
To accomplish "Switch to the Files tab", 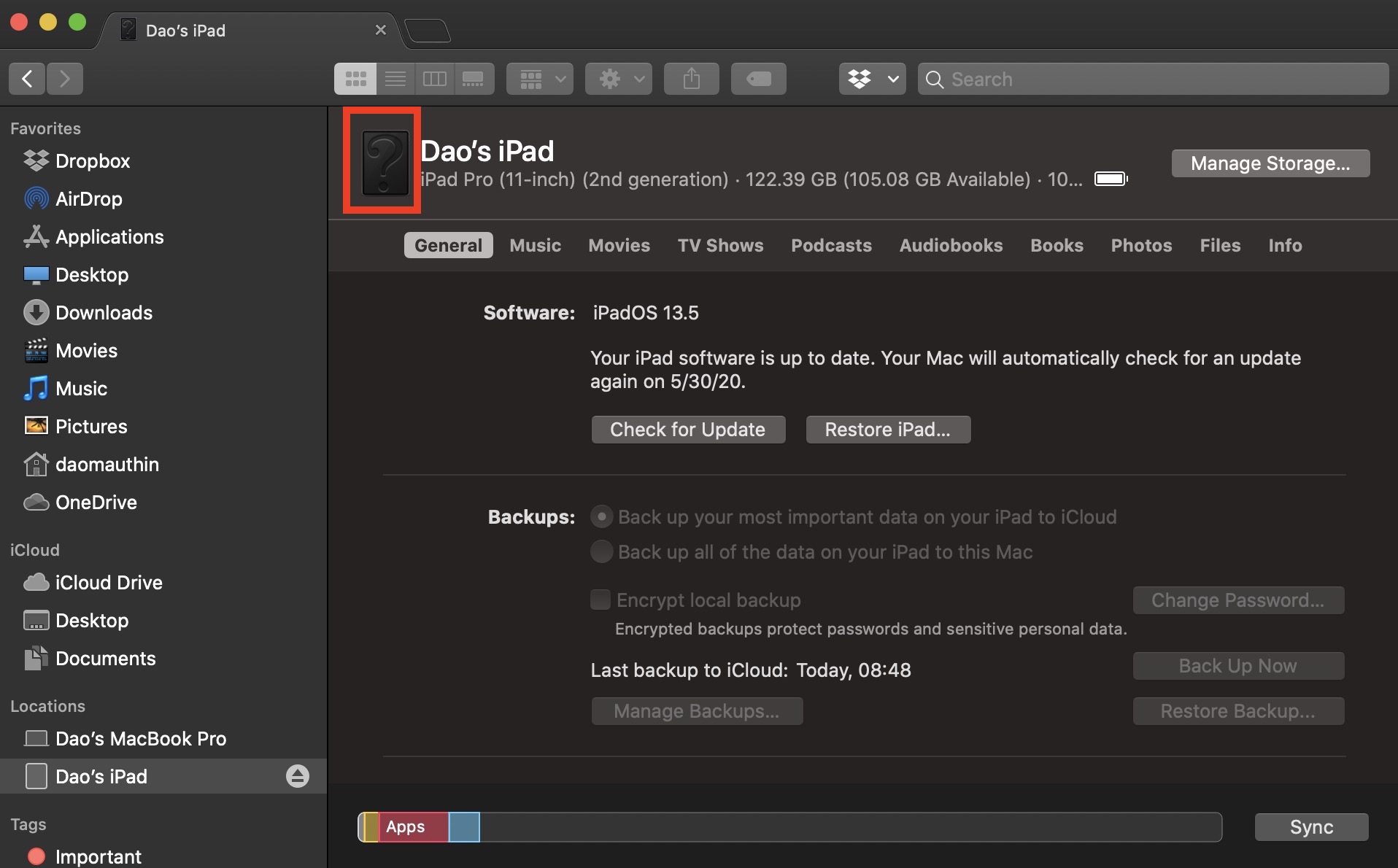I will tap(1221, 245).
